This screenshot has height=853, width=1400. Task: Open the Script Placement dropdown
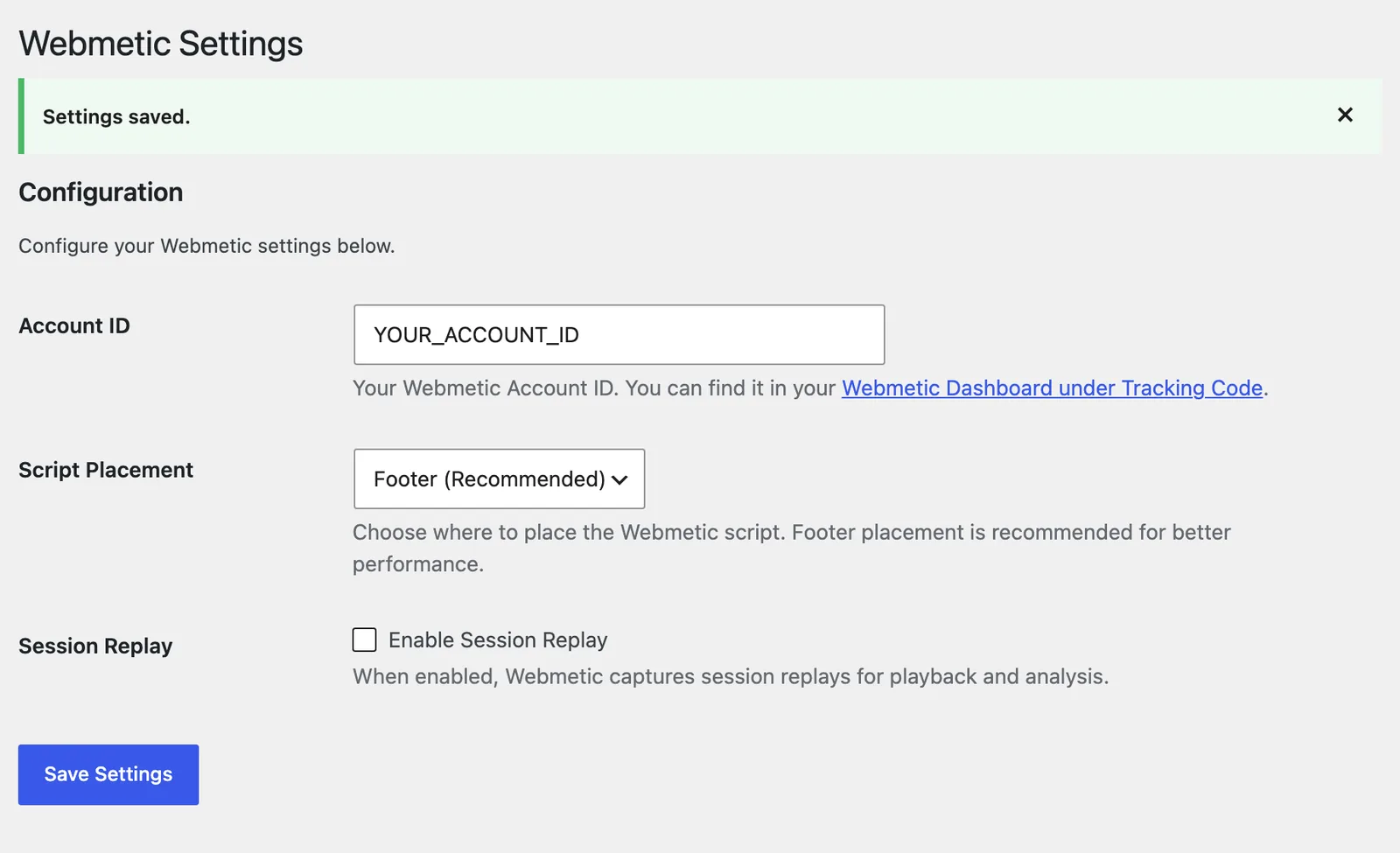[499, 479]
